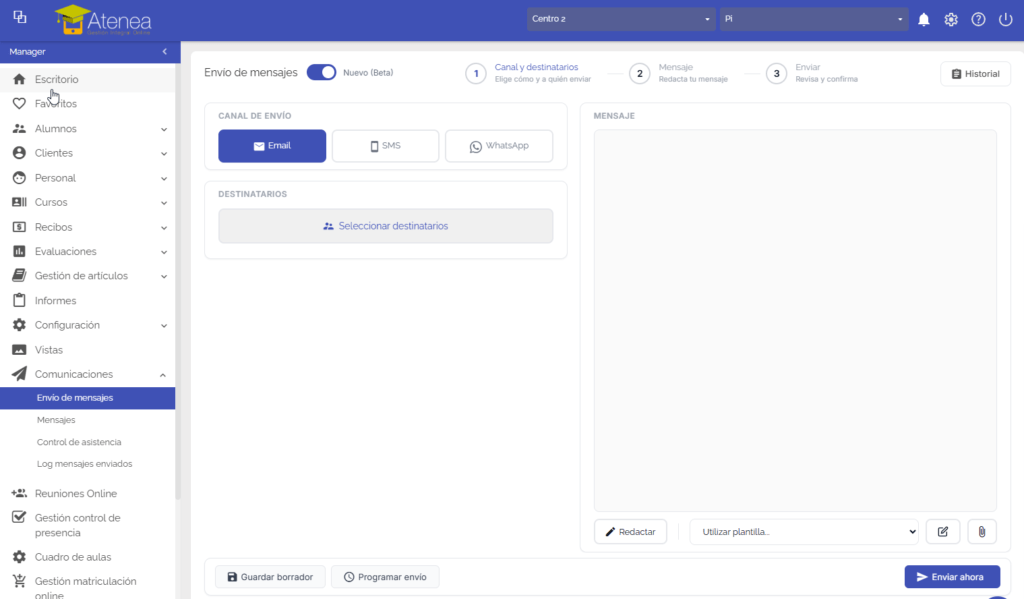Image resolution: width=1024 pixels, height=599 pixels.
Task: Click the Gestión matriculación online cart icon
Action: (x=19, y=581)
